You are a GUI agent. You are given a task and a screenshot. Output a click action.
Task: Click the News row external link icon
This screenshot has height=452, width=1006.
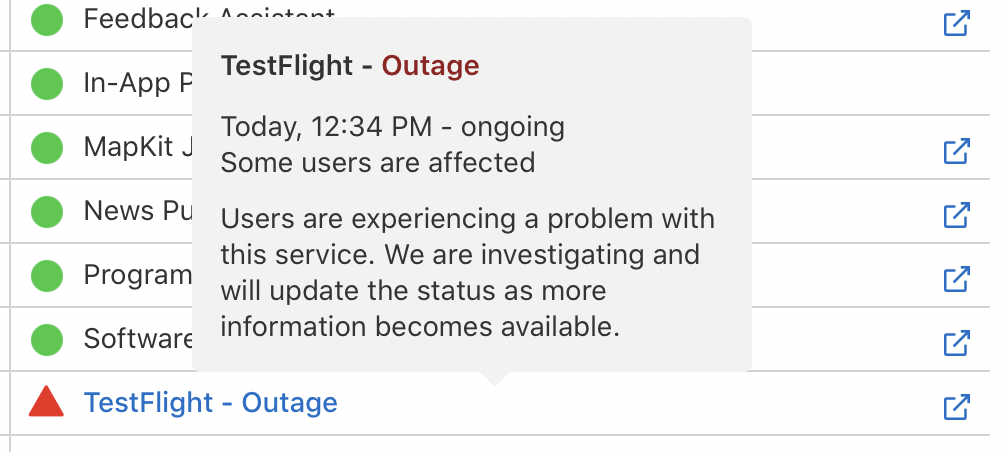(x=957, y=215)
